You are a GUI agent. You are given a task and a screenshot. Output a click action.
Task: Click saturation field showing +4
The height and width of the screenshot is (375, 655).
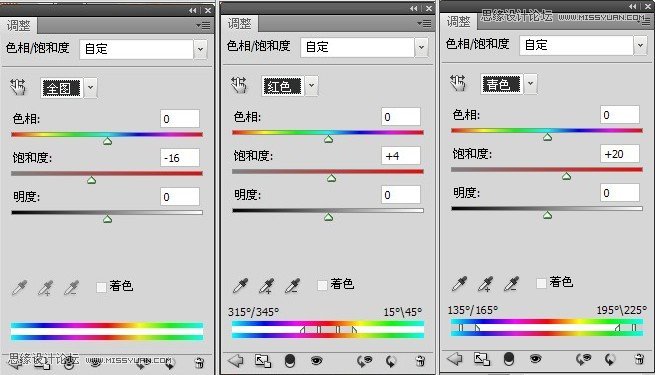pos(401,156)
